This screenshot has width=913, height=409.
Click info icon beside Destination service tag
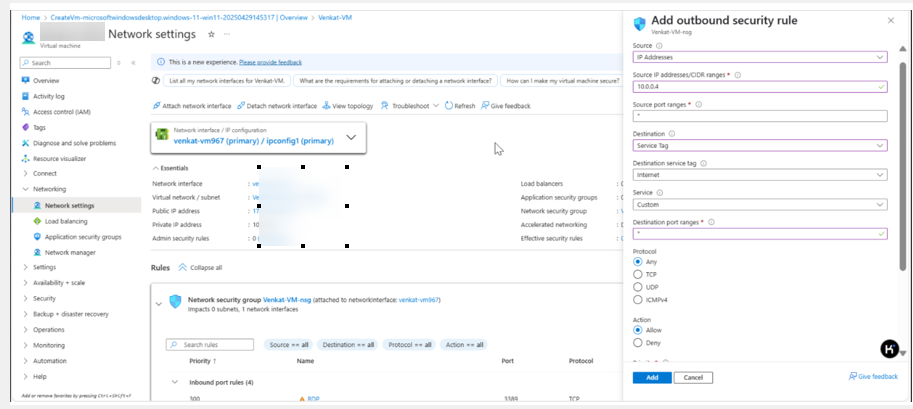[x=703, y=164]
